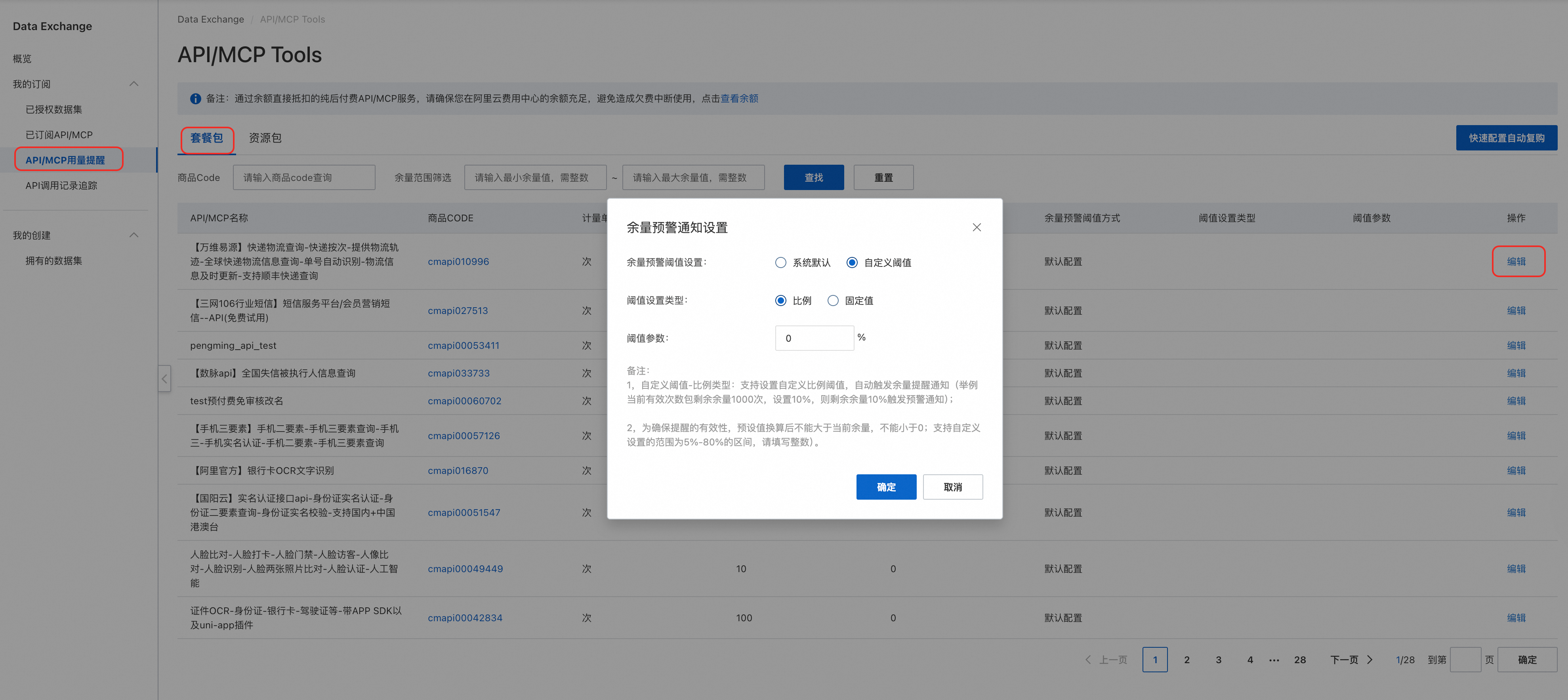Go to next page arrow

pos(1370,660)
